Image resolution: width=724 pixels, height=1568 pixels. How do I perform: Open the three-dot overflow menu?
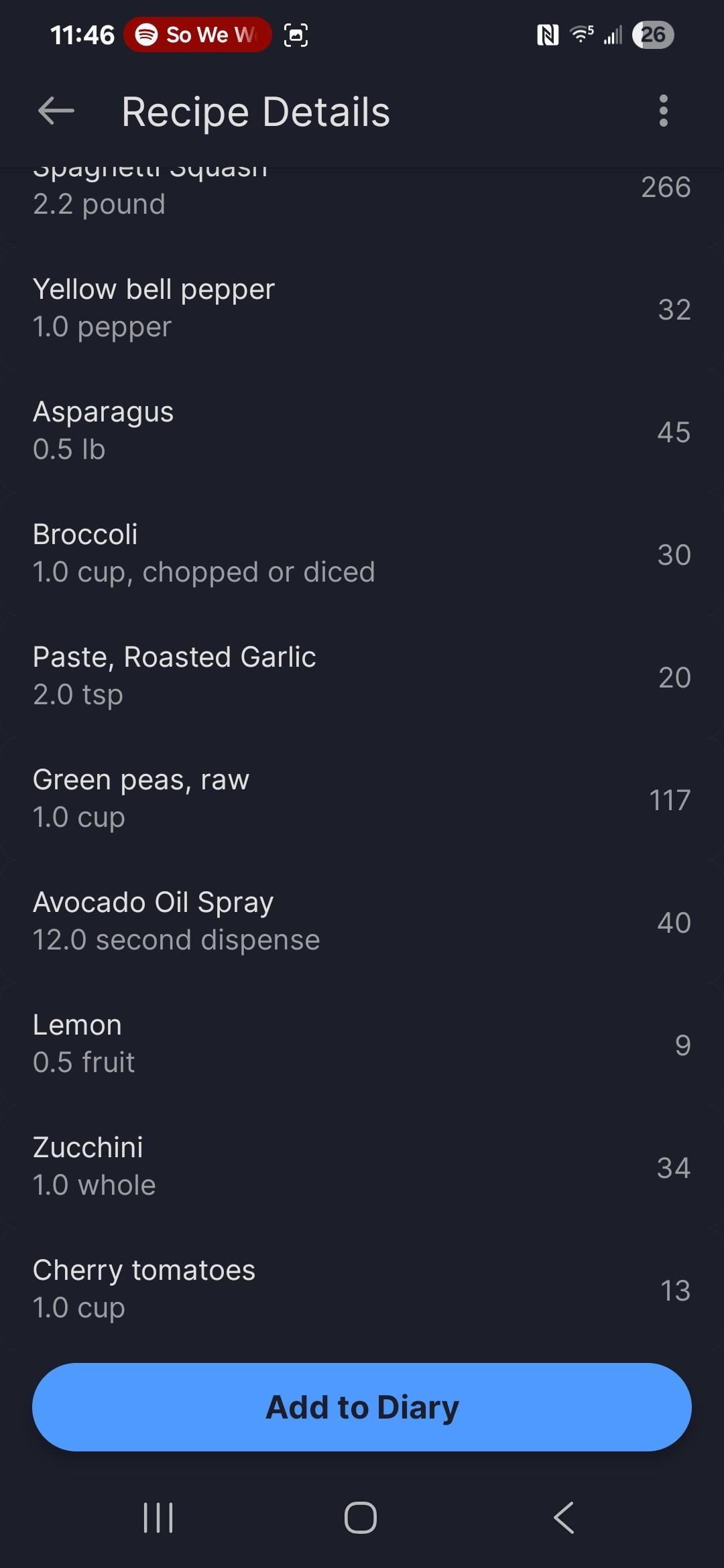pos(663,111)
